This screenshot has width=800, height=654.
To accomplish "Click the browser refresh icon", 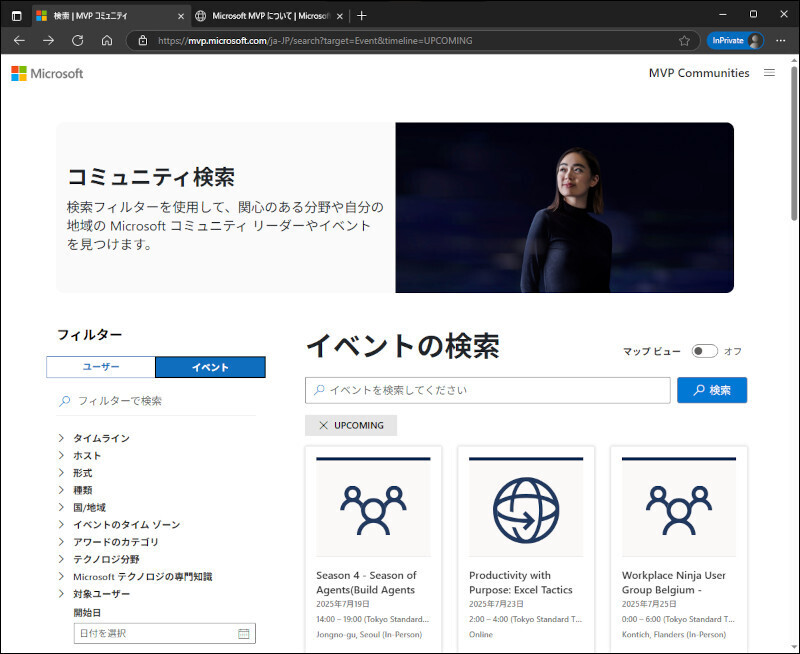I will point(77,41).
